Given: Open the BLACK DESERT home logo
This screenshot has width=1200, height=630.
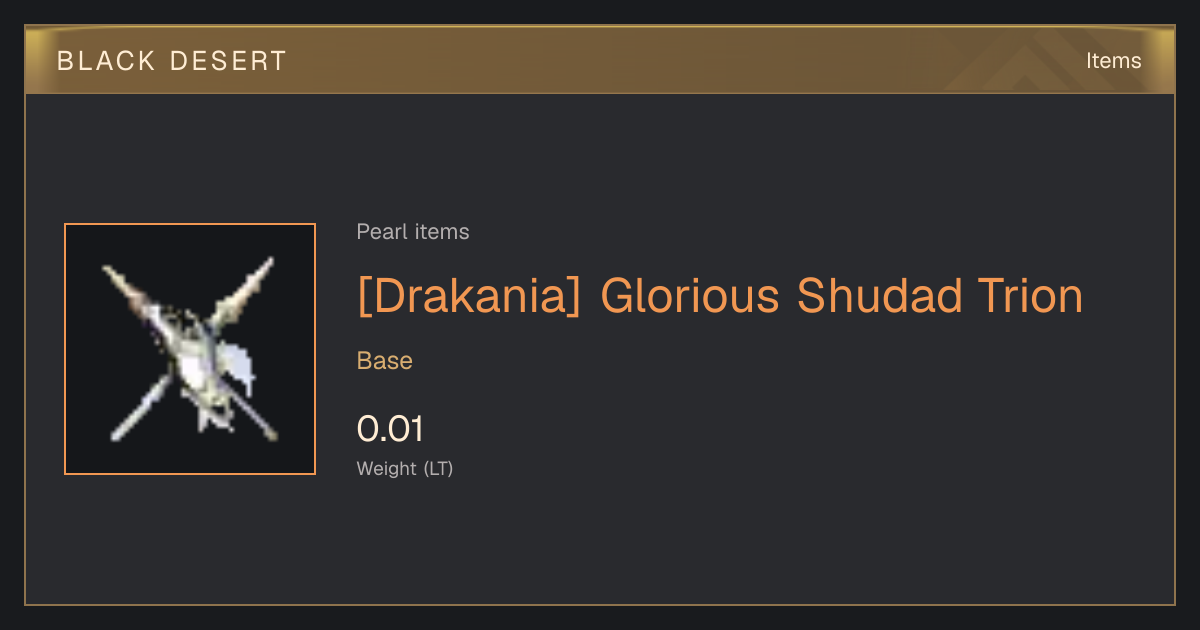Looking at the screenshot, I should click(172, 61).
